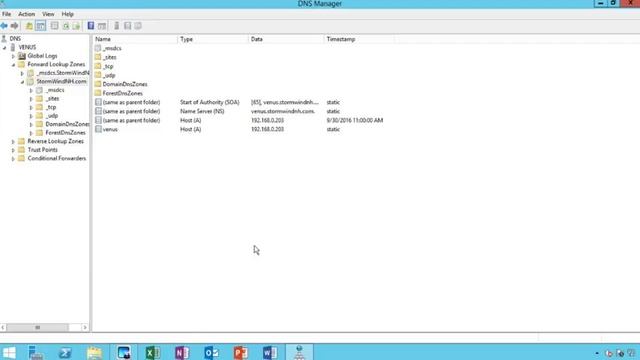Toggle the Show/Hide Console Tree icon

tap(40, 26)
